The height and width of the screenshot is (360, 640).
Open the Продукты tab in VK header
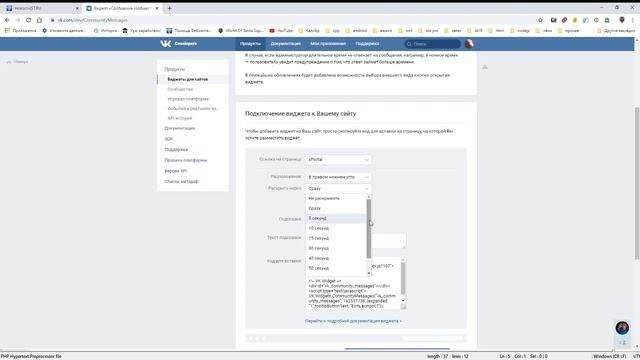(x=250, y=44)
